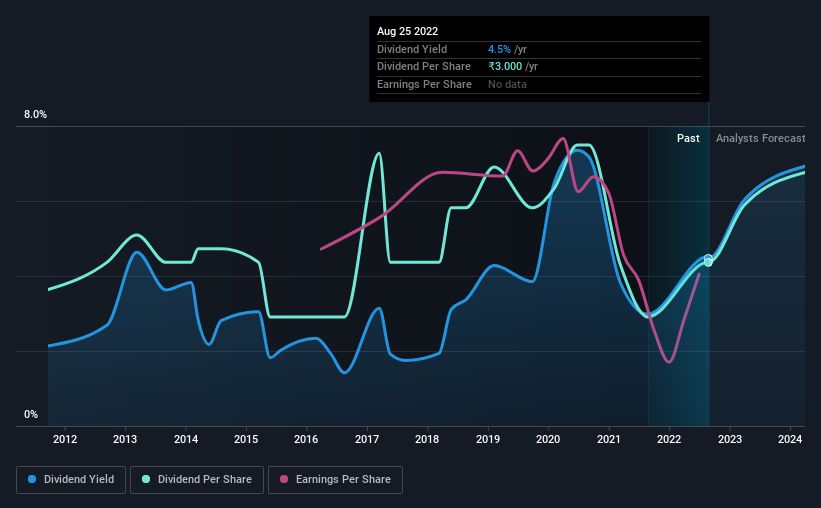This screenshot has width=821, height=508.
Task: Click the 2013 x-axis year label
Action: click(x=125, y=439)
